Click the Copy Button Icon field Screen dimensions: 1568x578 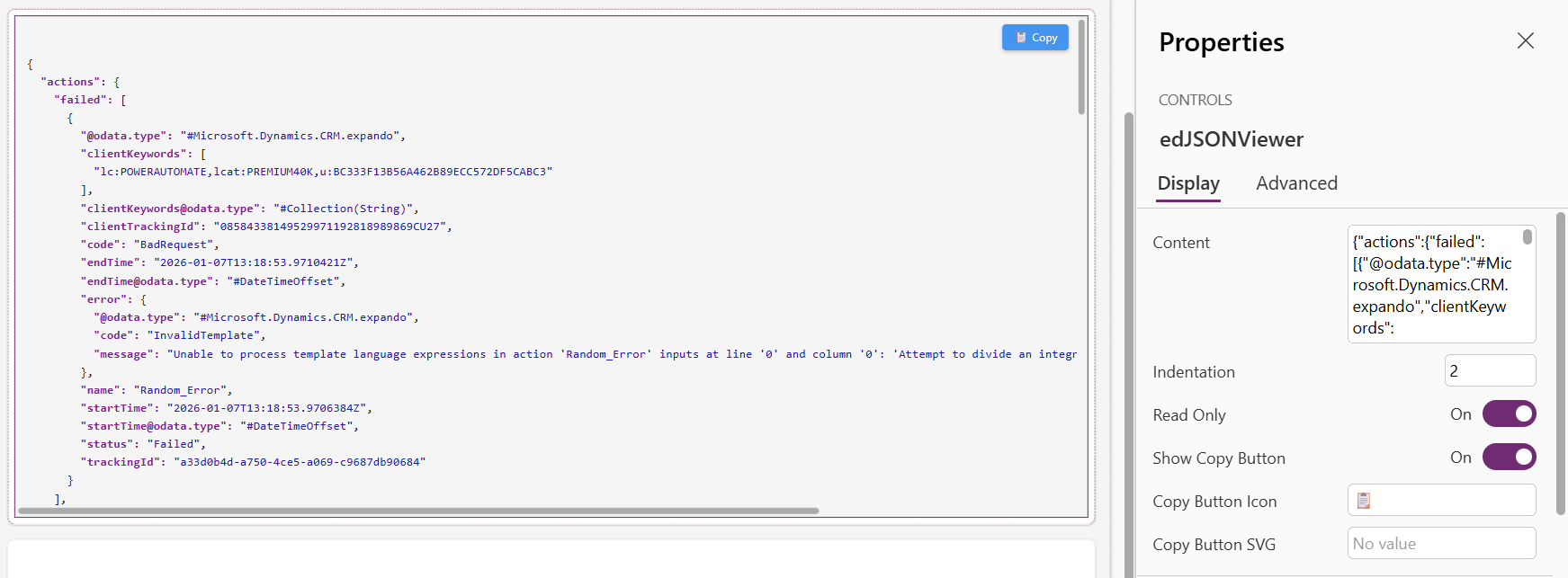tap(1441, 500)
